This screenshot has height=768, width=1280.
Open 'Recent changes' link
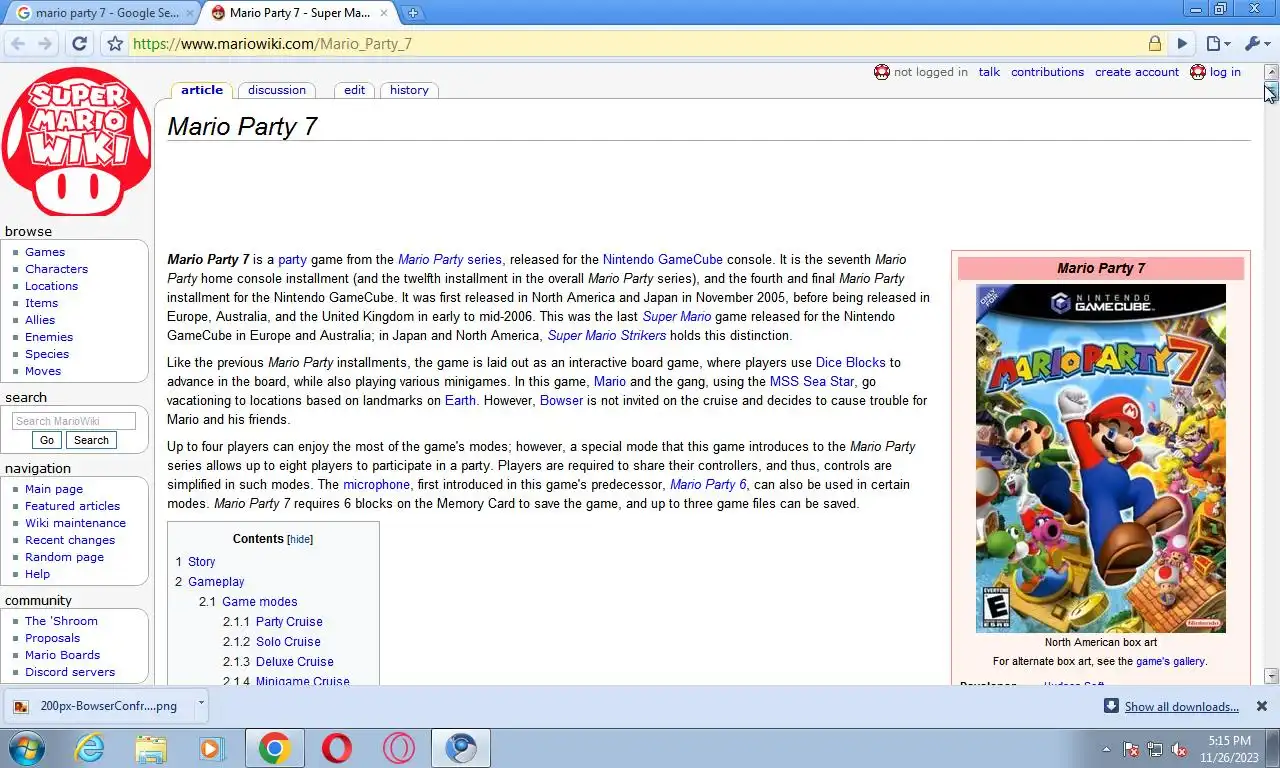tap(70, 540)
